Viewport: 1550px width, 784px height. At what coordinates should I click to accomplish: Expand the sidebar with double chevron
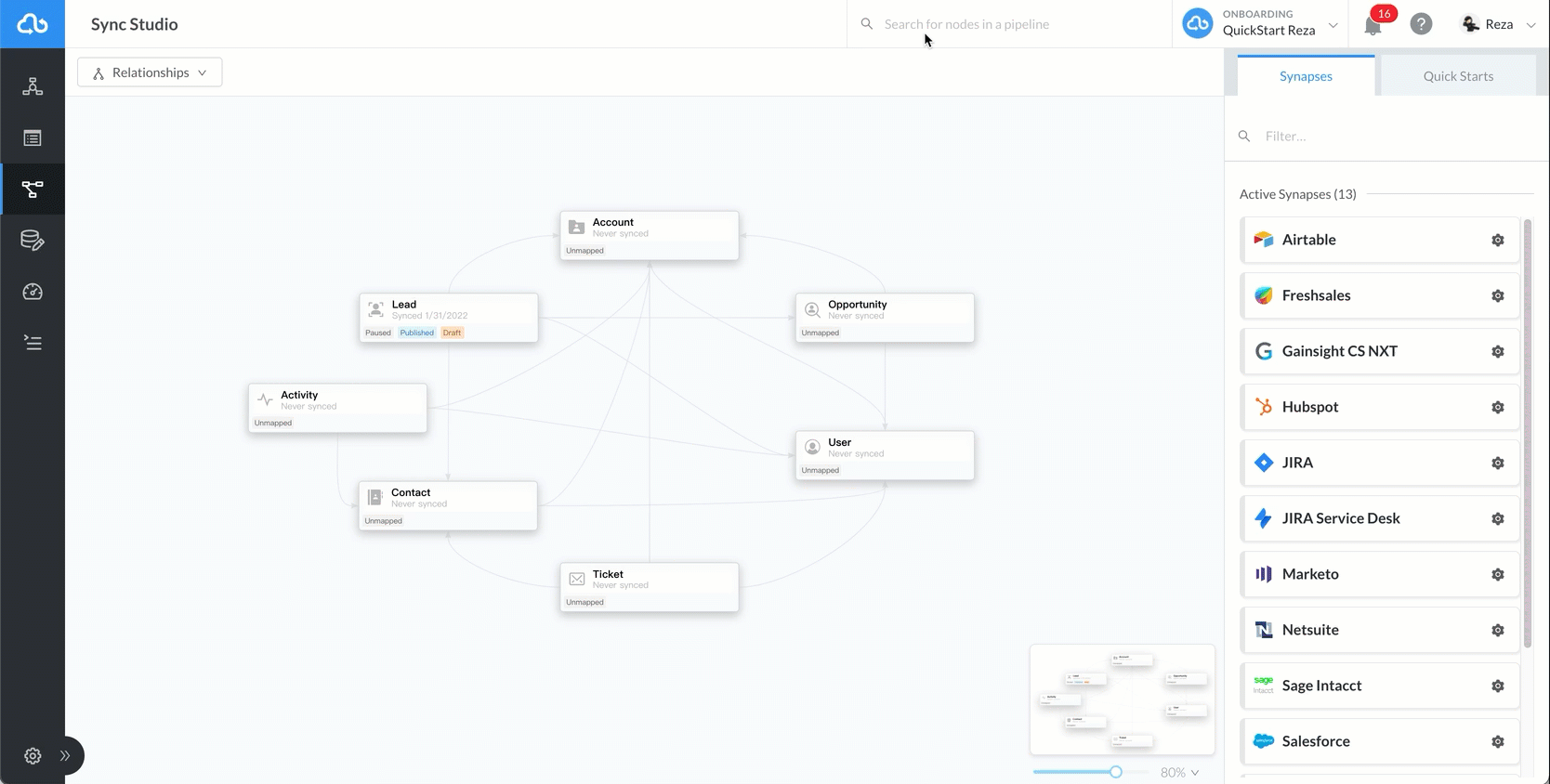65,755
